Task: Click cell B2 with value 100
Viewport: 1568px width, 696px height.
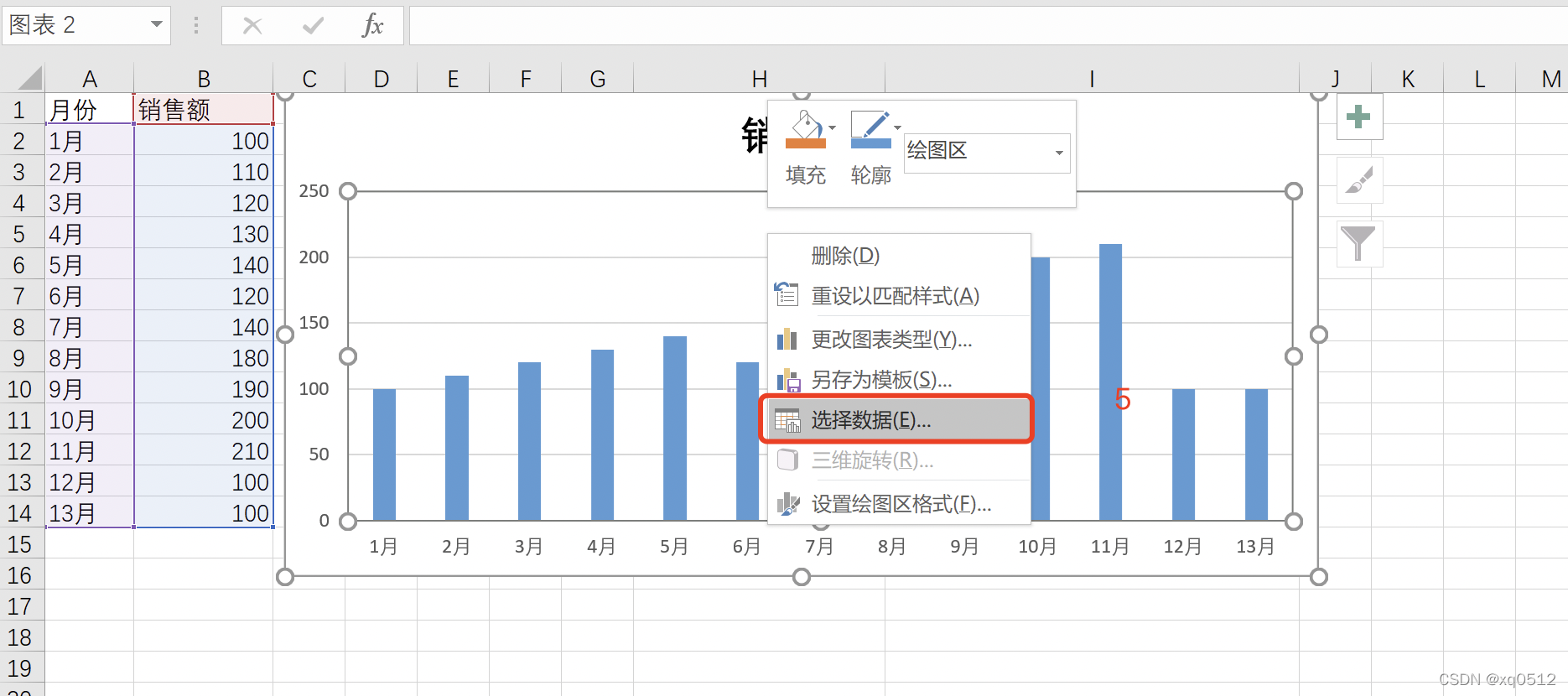Action: [x=204, y=141]
